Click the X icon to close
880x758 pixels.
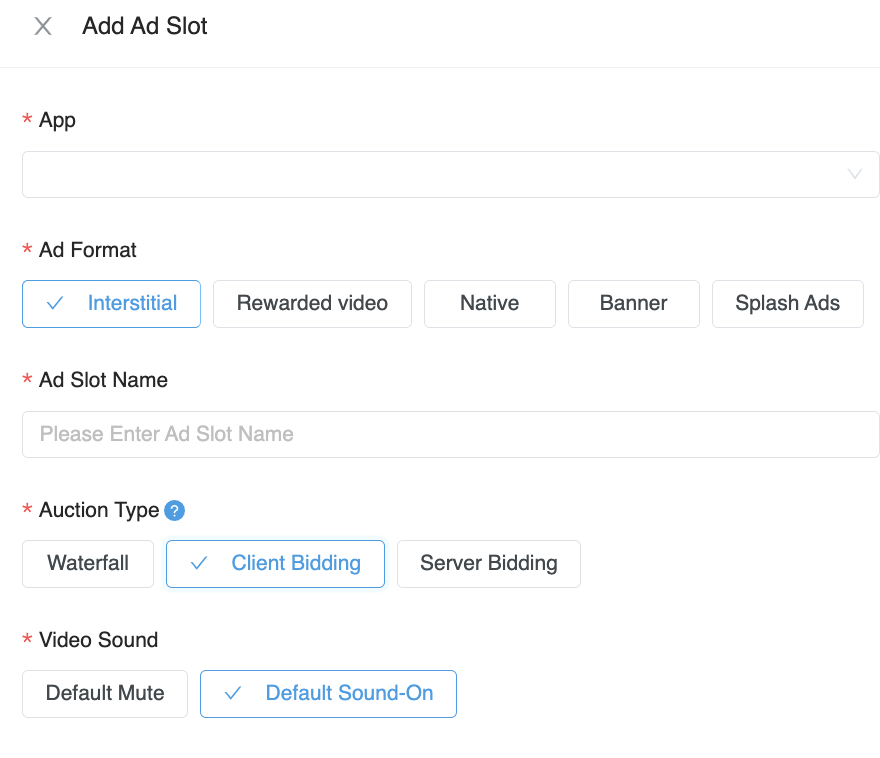42,26
